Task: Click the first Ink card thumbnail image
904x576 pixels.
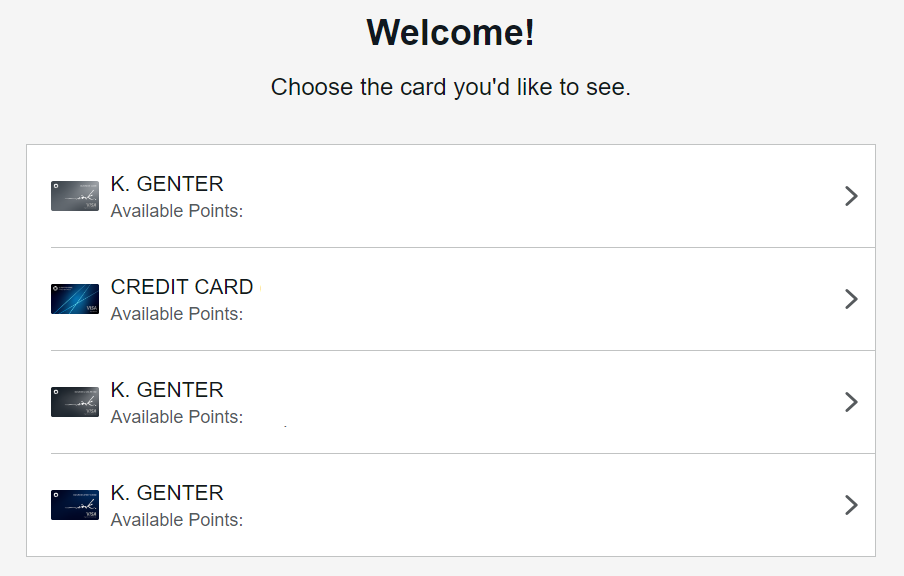Action: coord(74,196)
